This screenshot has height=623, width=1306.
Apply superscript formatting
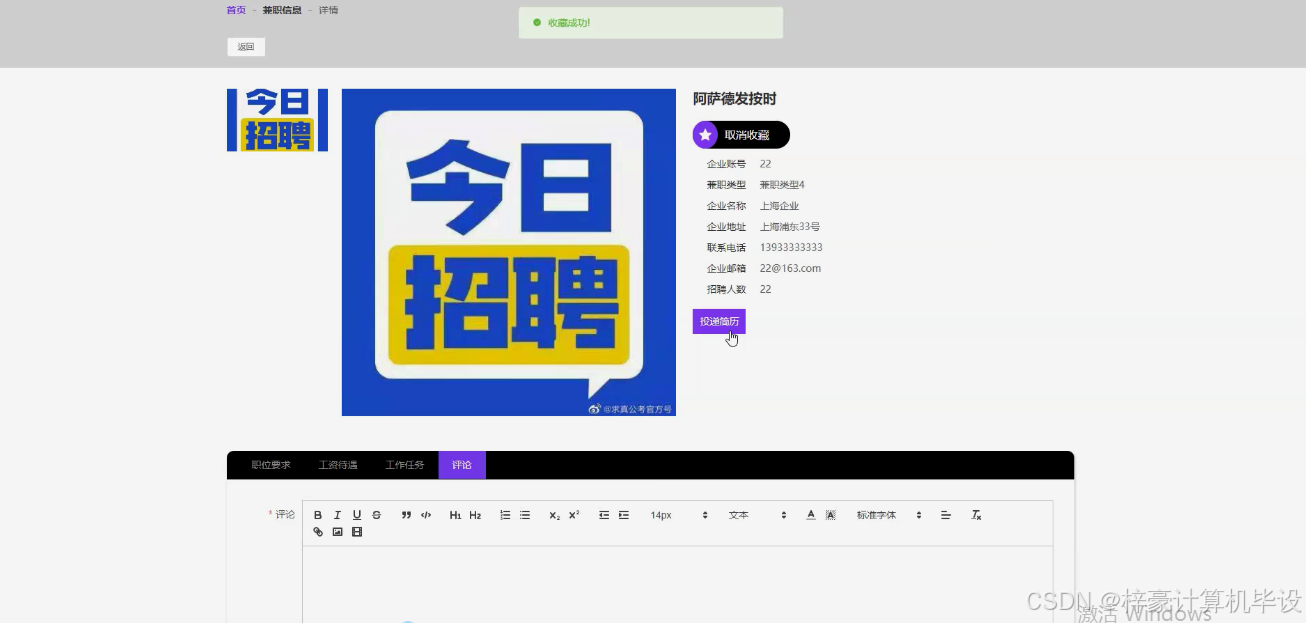[x=574, y=515]
